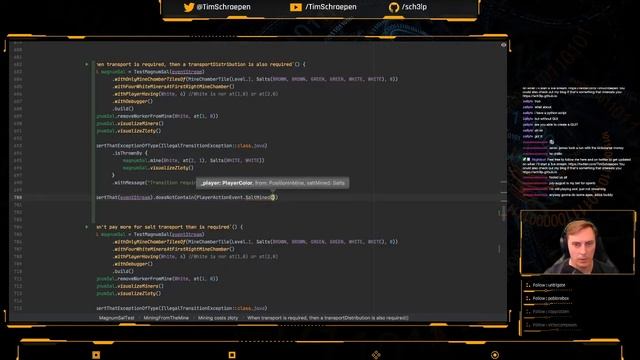Select 'When transport is required' breadcrumb
The width and height of the screenshot is (640, 360).
pyautogui.click(x=327, y=318)
